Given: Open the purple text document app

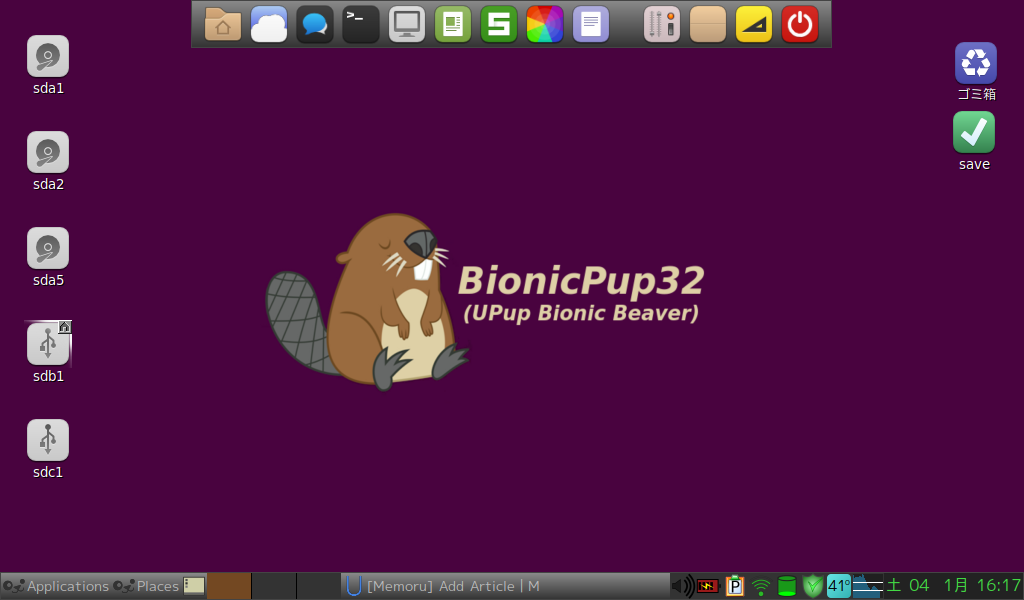Looking at the screenshot, I should click(x=591, y=25).
